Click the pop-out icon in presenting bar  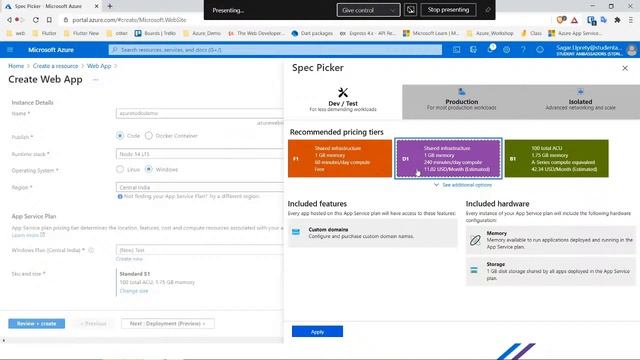point(410,10)
